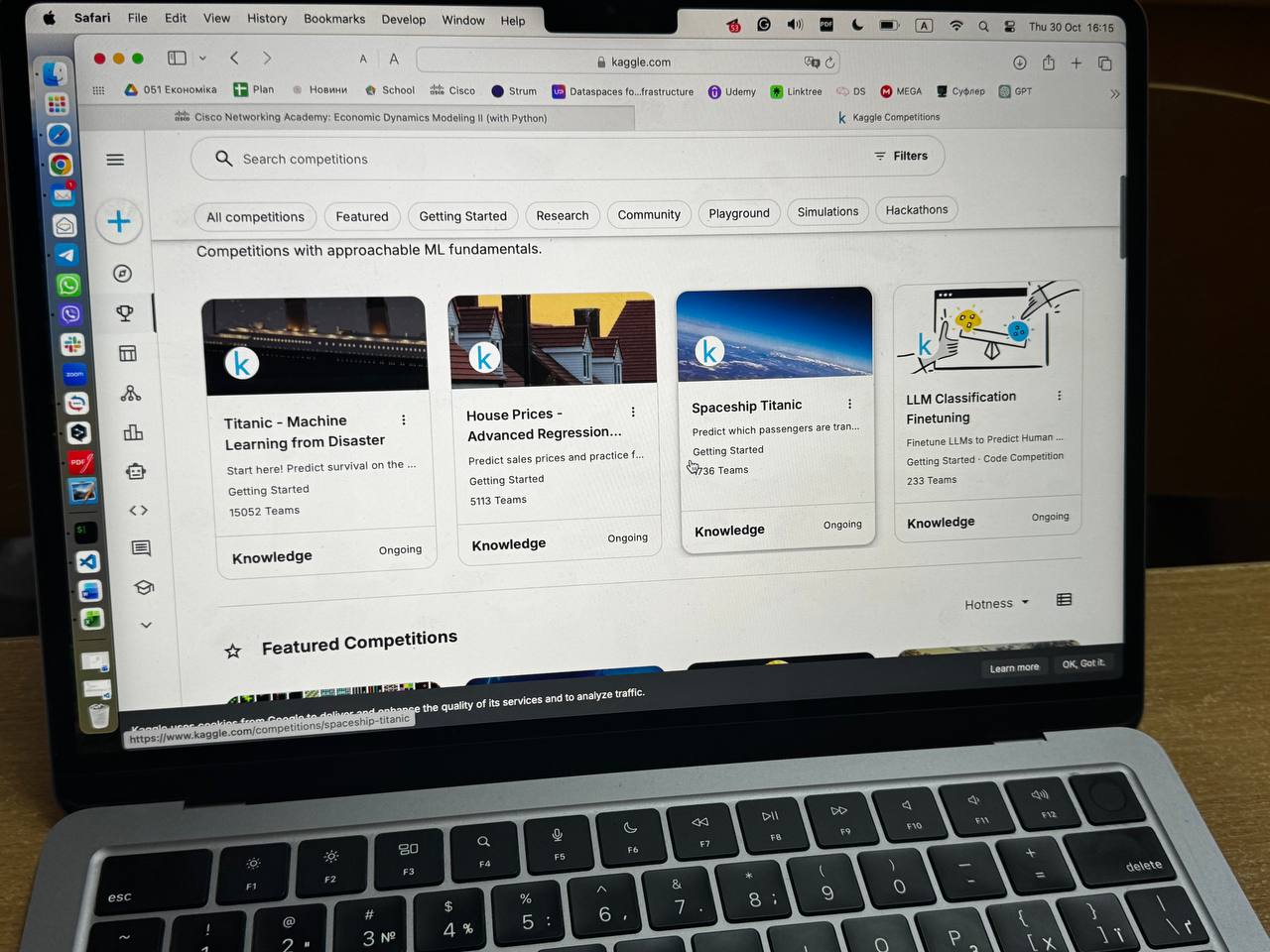Open Titanic - Machine Learning from Disaster title
The image size is (1270, 952).
pos(305,431)
